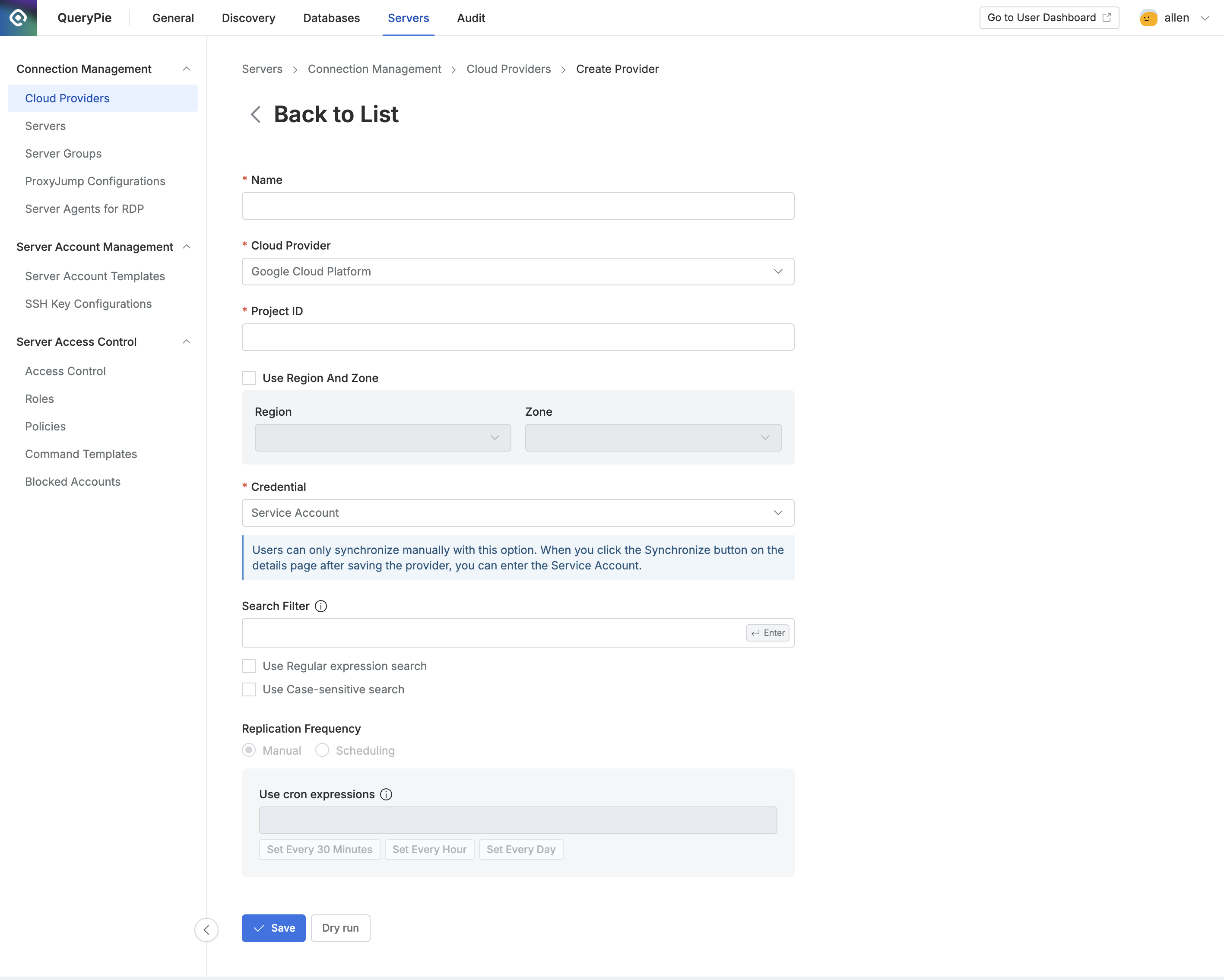Select the Manual replication radio button
The width and height of the screenshot is (1224, 980).
pos(249,750)
